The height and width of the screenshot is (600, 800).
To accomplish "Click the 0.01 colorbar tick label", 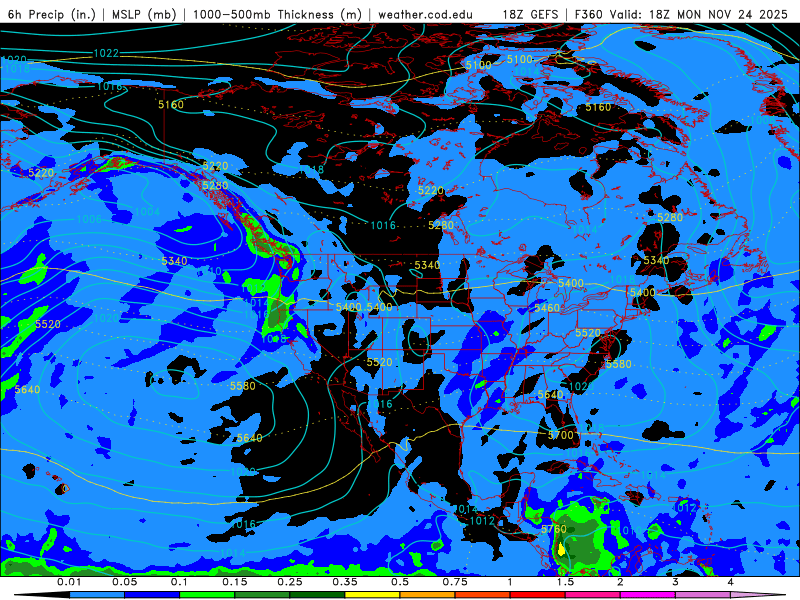I will pyautogui.click(x=69, y=582).
